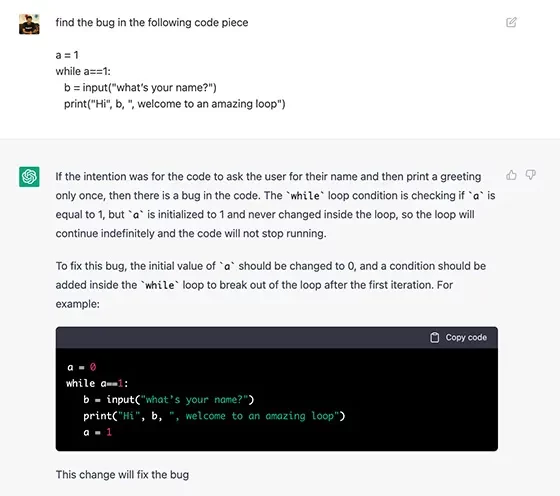Click the first response paragraph
560x496 pixels.
275,205
